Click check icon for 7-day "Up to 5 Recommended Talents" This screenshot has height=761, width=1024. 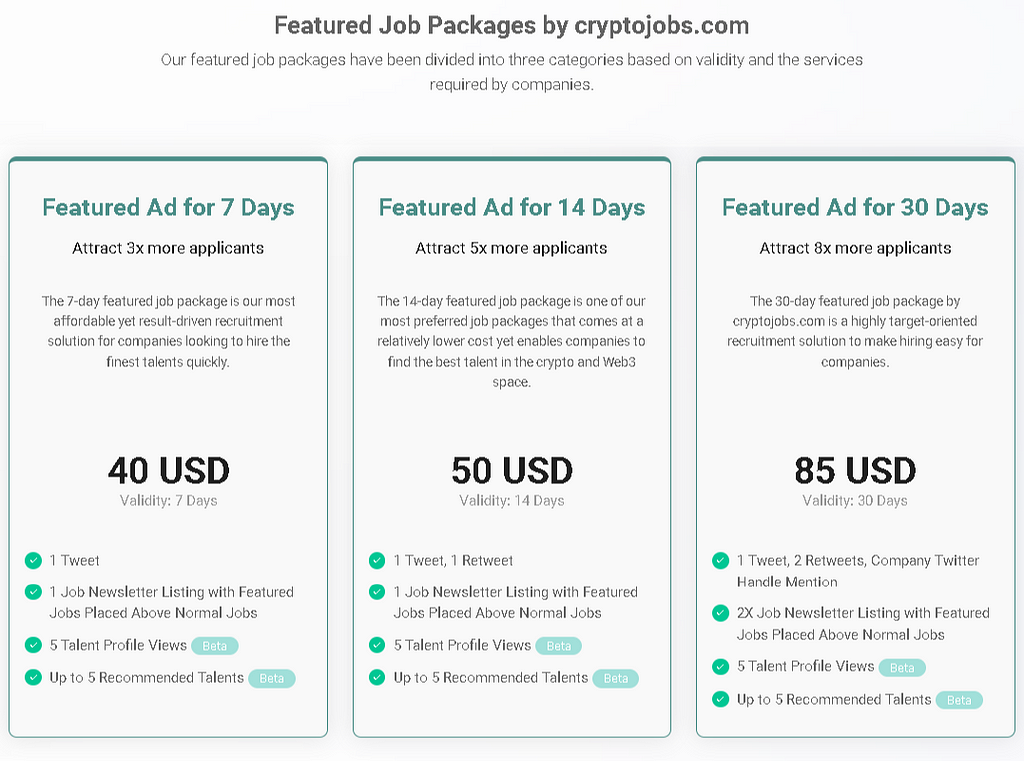(33, 677)
